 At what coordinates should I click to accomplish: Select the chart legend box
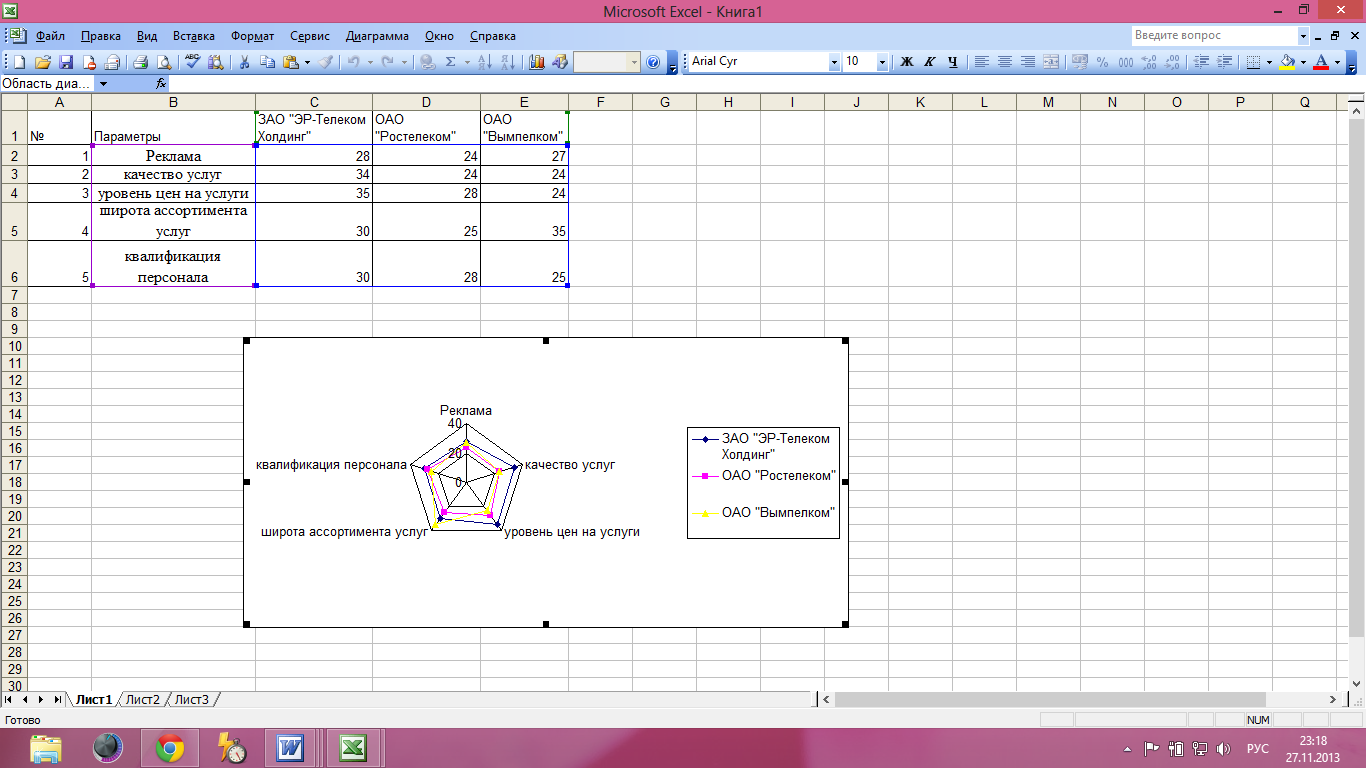pyautogui.click(x=763, y=482)
